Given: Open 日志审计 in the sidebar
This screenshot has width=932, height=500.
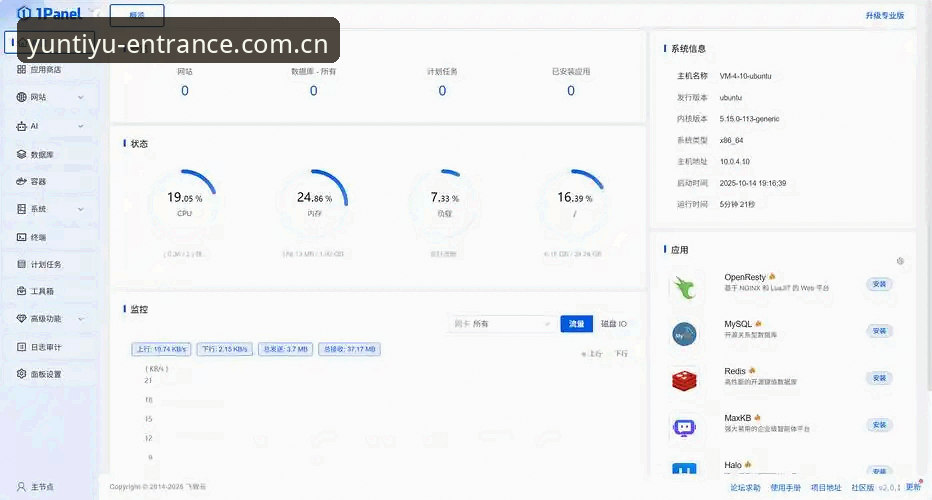Looking at the screenshot, I should click(x=46, y=347).
